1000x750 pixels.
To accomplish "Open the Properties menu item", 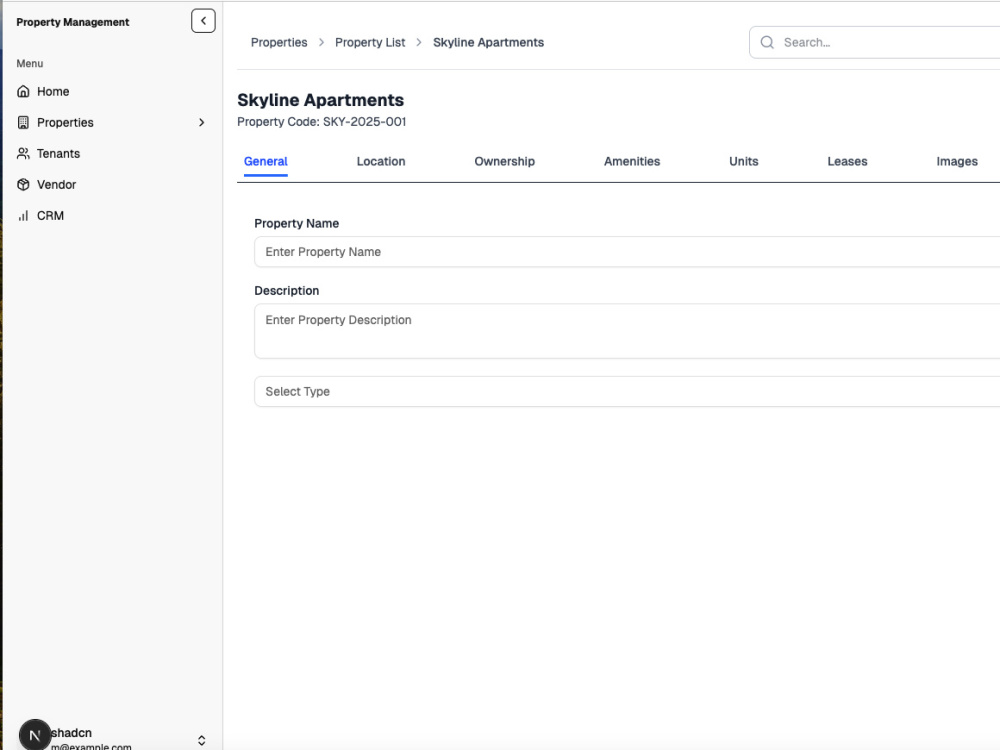I will (112, 122).
